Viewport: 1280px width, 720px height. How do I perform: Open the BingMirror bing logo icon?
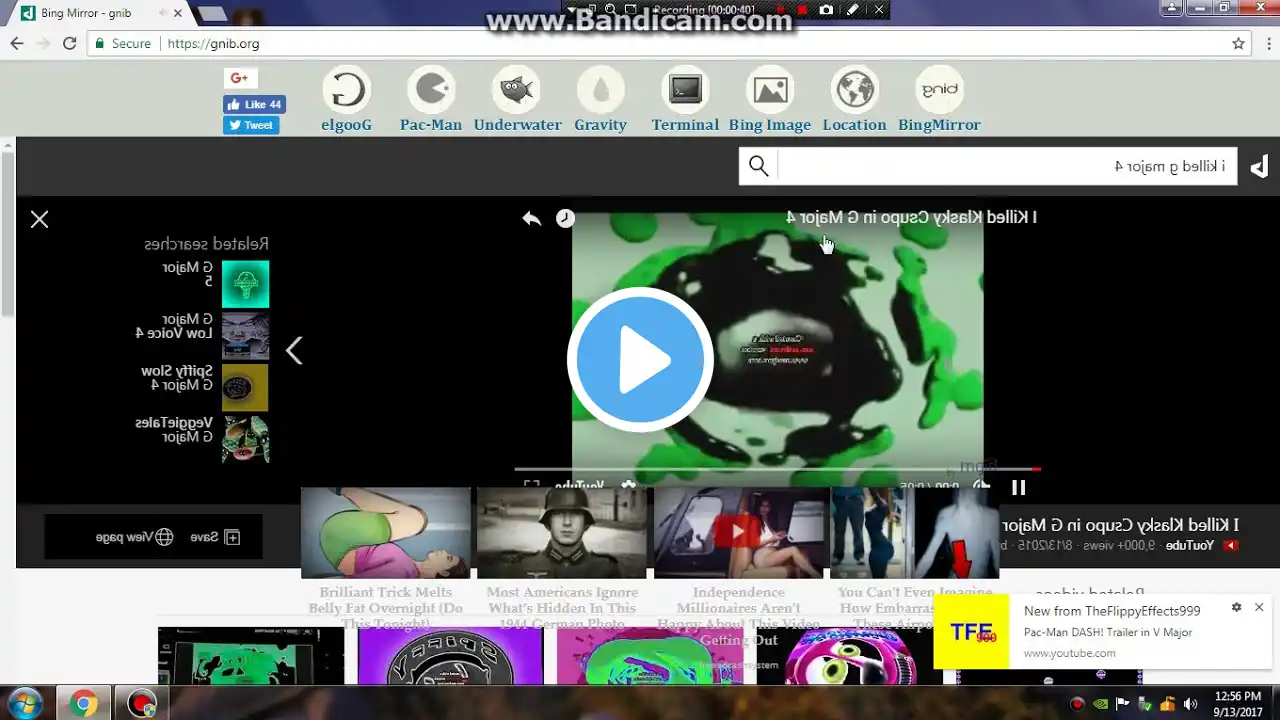[939, 91]
